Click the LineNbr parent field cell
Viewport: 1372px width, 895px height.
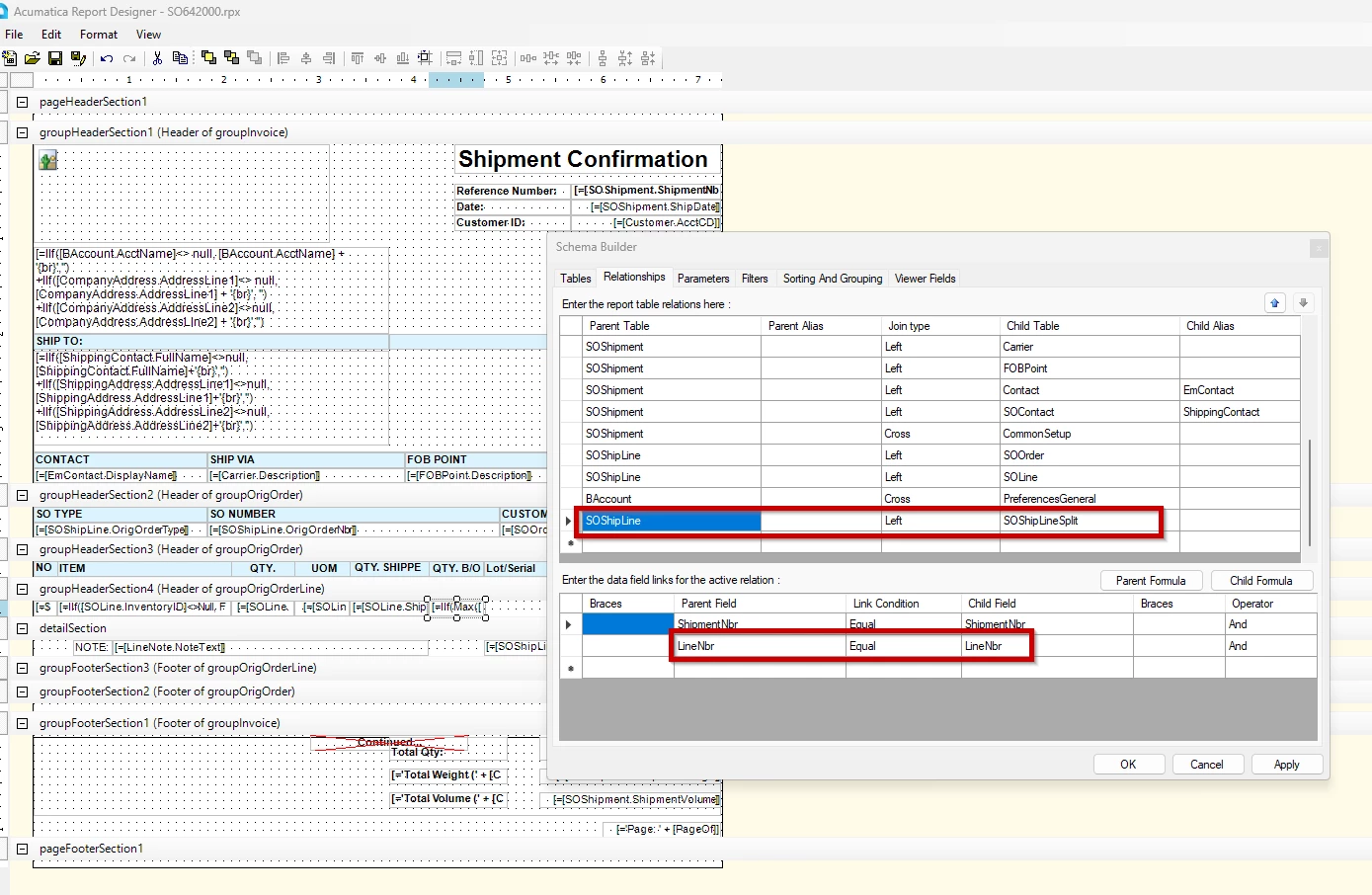[x=760, y=646]
